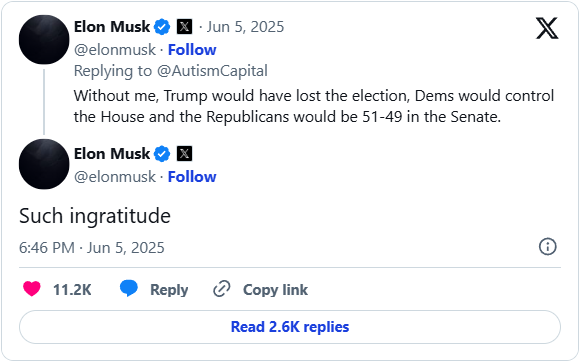Click the Reply label
Image resolution: width=580 pixels, height=362 pixels.
169,290
